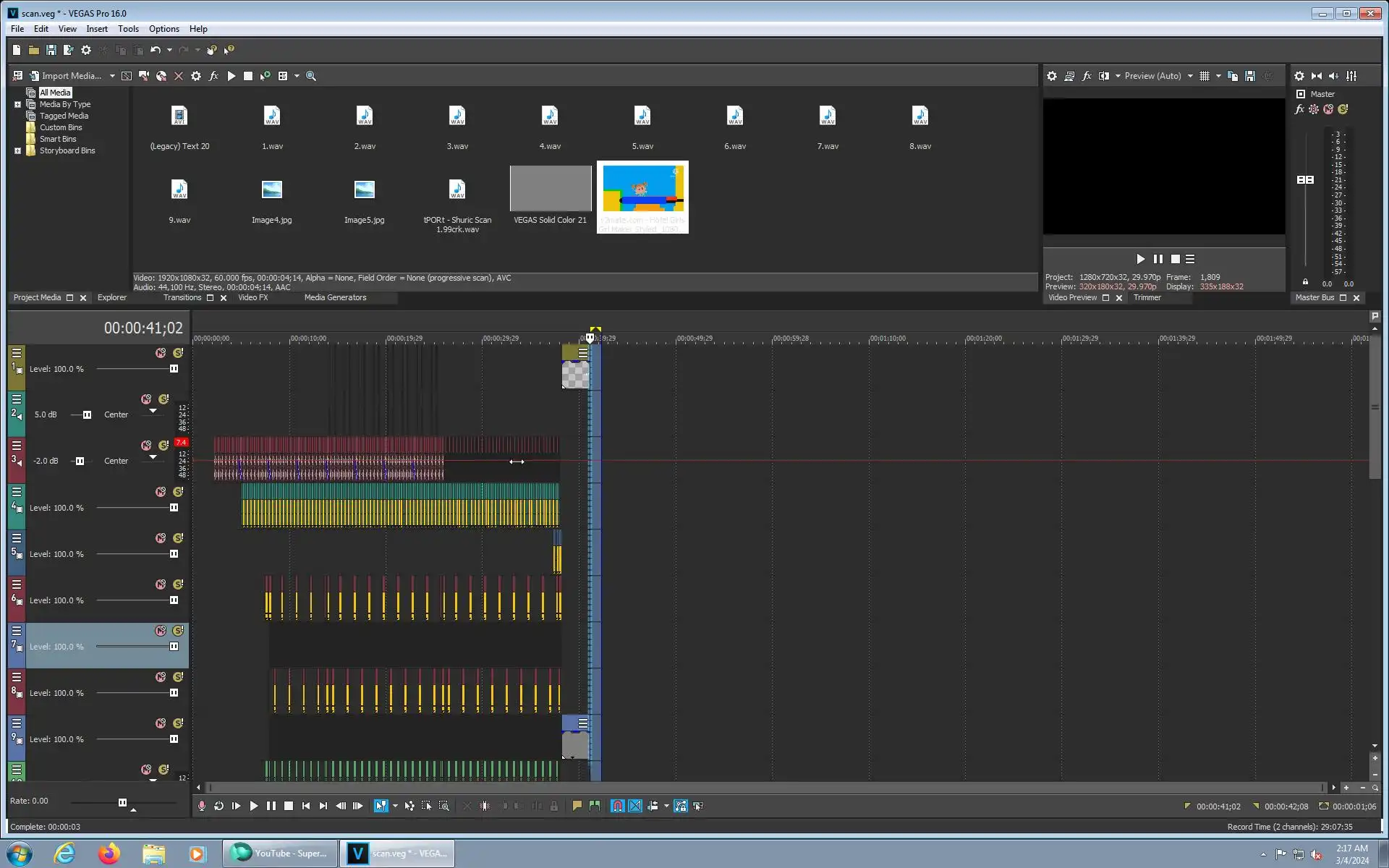Adjust track 4 Level slider handle

click(174, 508)
